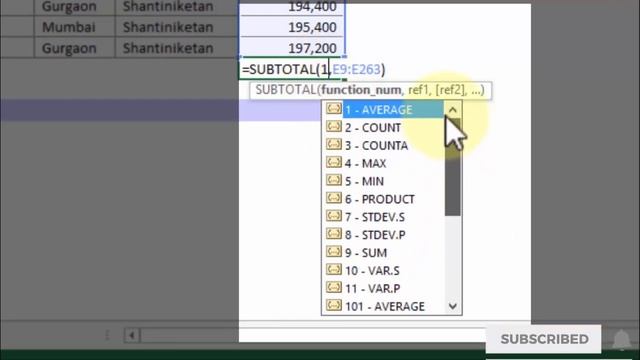Click the sheet tab bar resize handle dots
This screenshot has height=360, width=640.
click(x=107, y=336)
